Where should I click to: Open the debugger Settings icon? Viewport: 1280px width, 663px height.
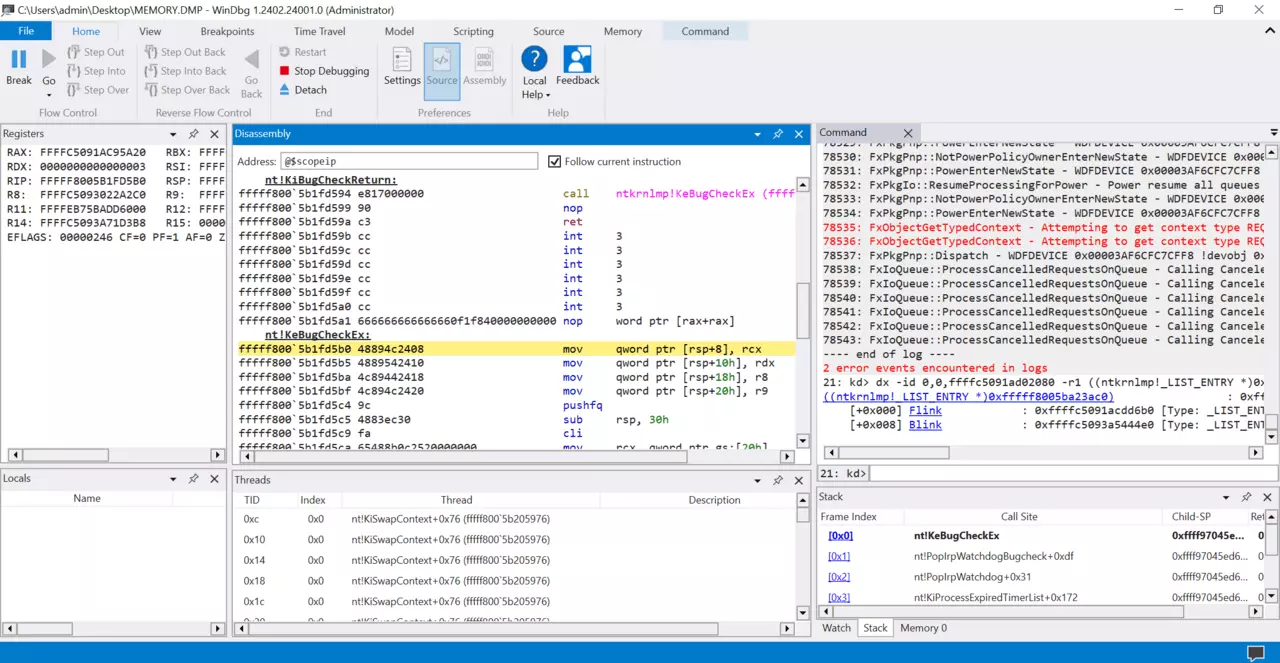402,60
